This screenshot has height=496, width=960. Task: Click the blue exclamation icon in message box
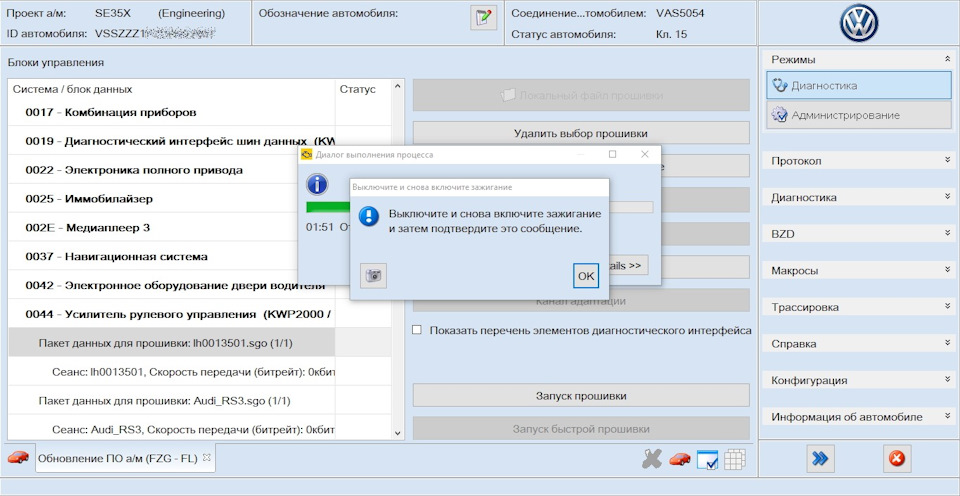tap(369, 216)
